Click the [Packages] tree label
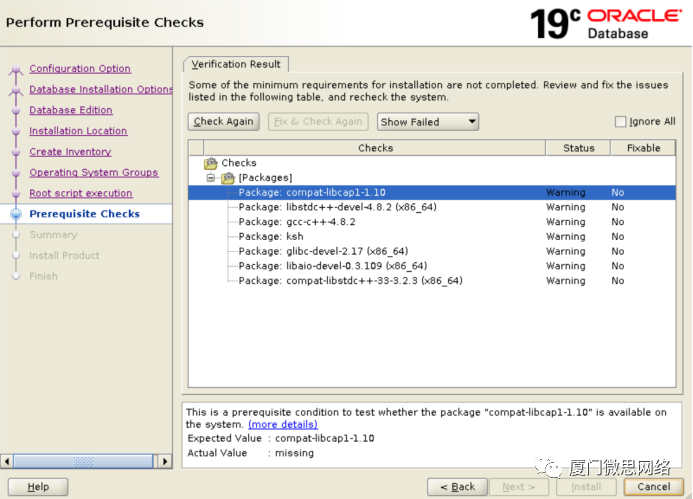The height and width of the screenshot is (499, 693). 265,178
